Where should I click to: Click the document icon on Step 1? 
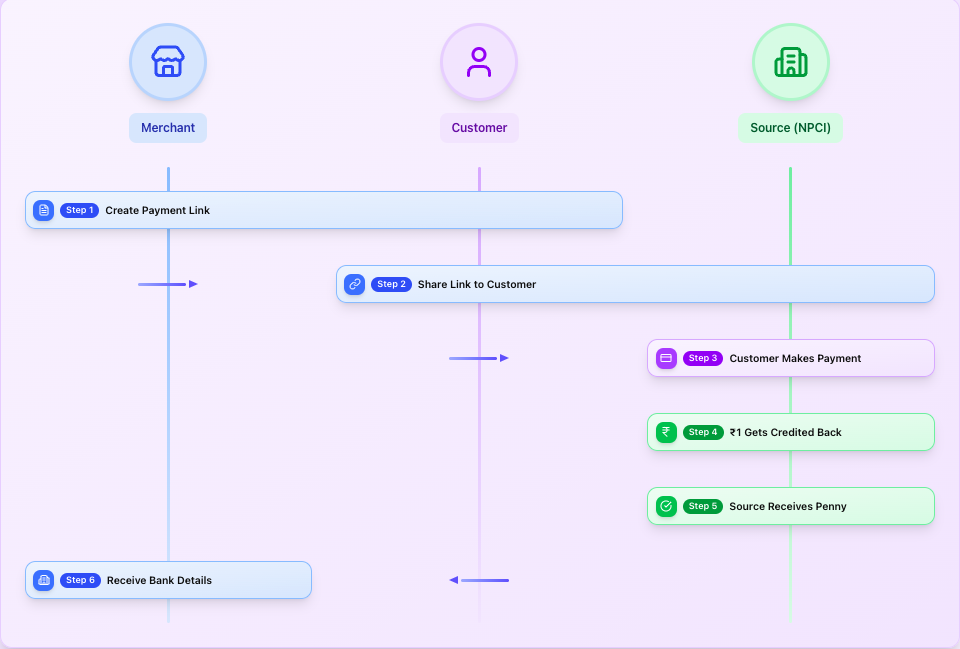click(x=43, y=210)
